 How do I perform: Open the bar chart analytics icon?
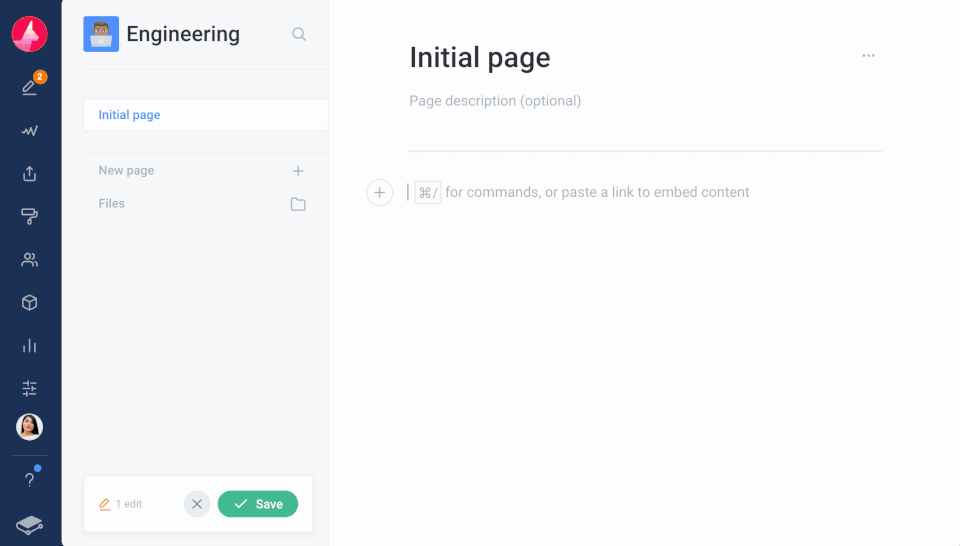pos(30,346)
